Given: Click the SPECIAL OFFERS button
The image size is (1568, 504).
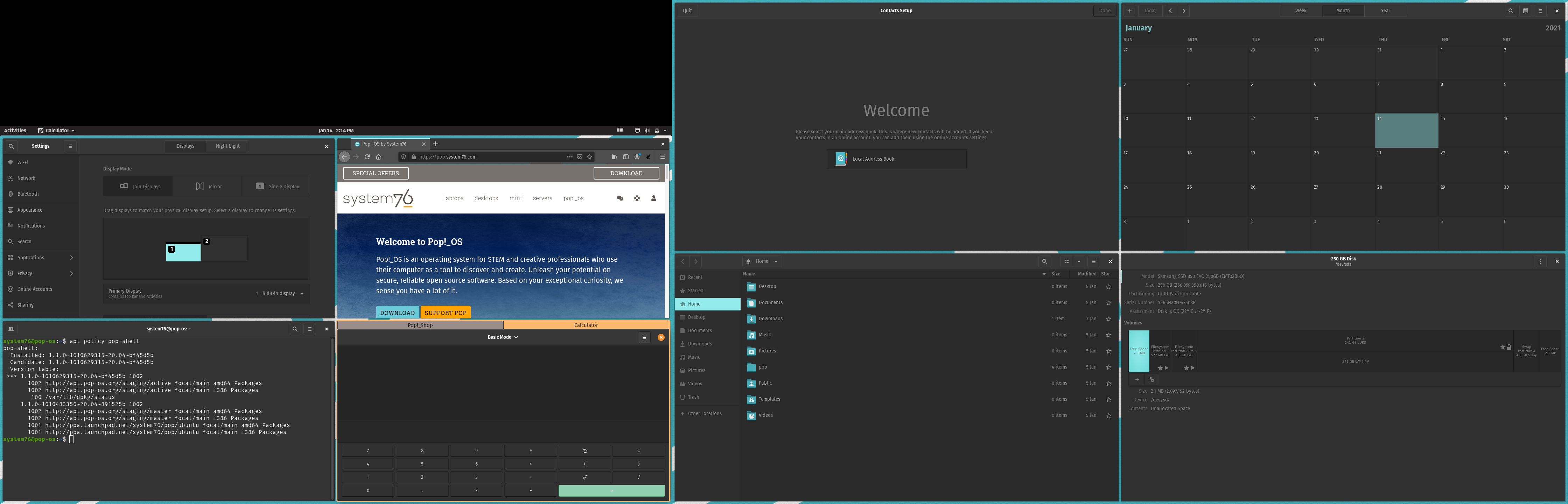Looking at the screenshot, I should (x=376, y=174).
